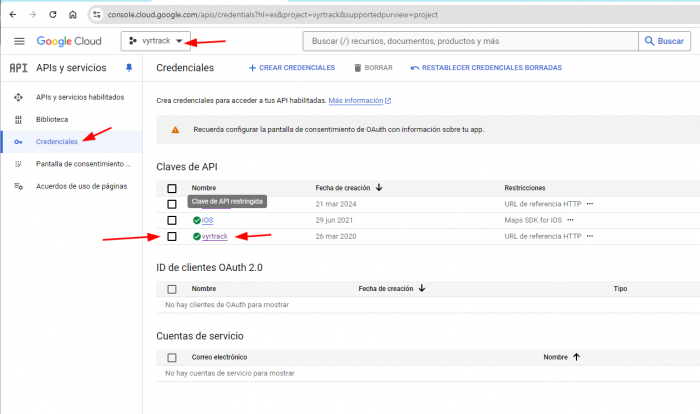This screenshot has width=700, height=414.
Task: Click the Acuerdos de uso settings icon
Action: [18, 186]
